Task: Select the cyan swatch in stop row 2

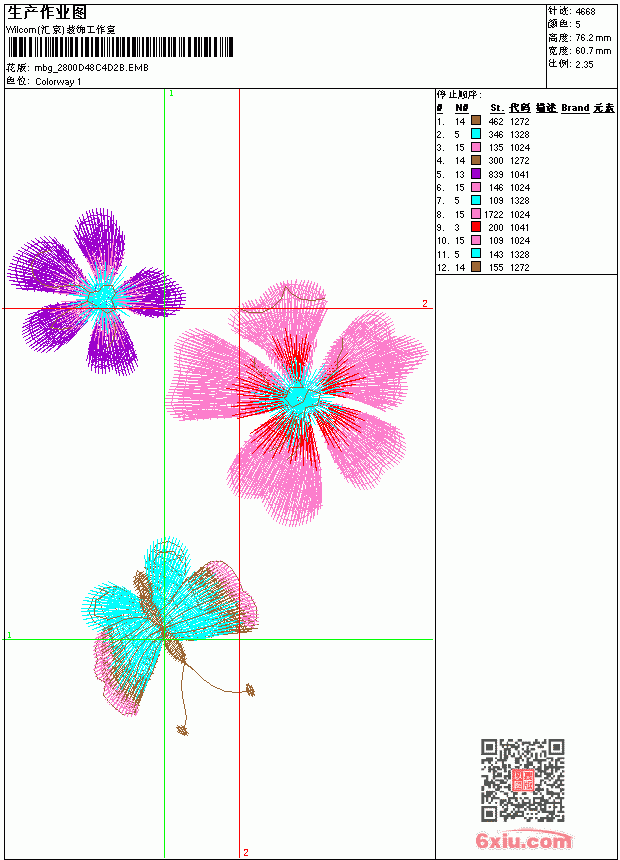Action: (476, 134)
